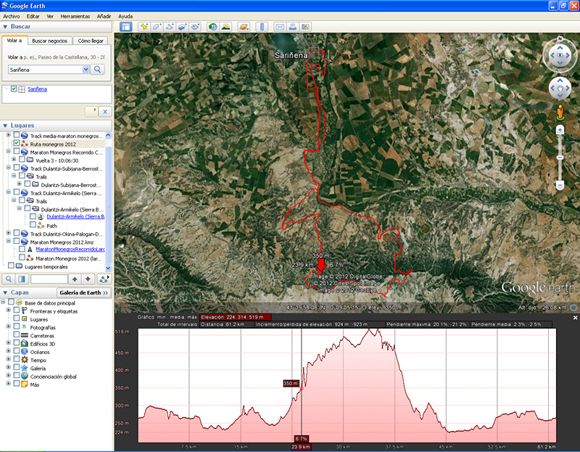Click the zoom slider track
The height and width of the screenshot is (452, 580).
click(x=560, y=157)
